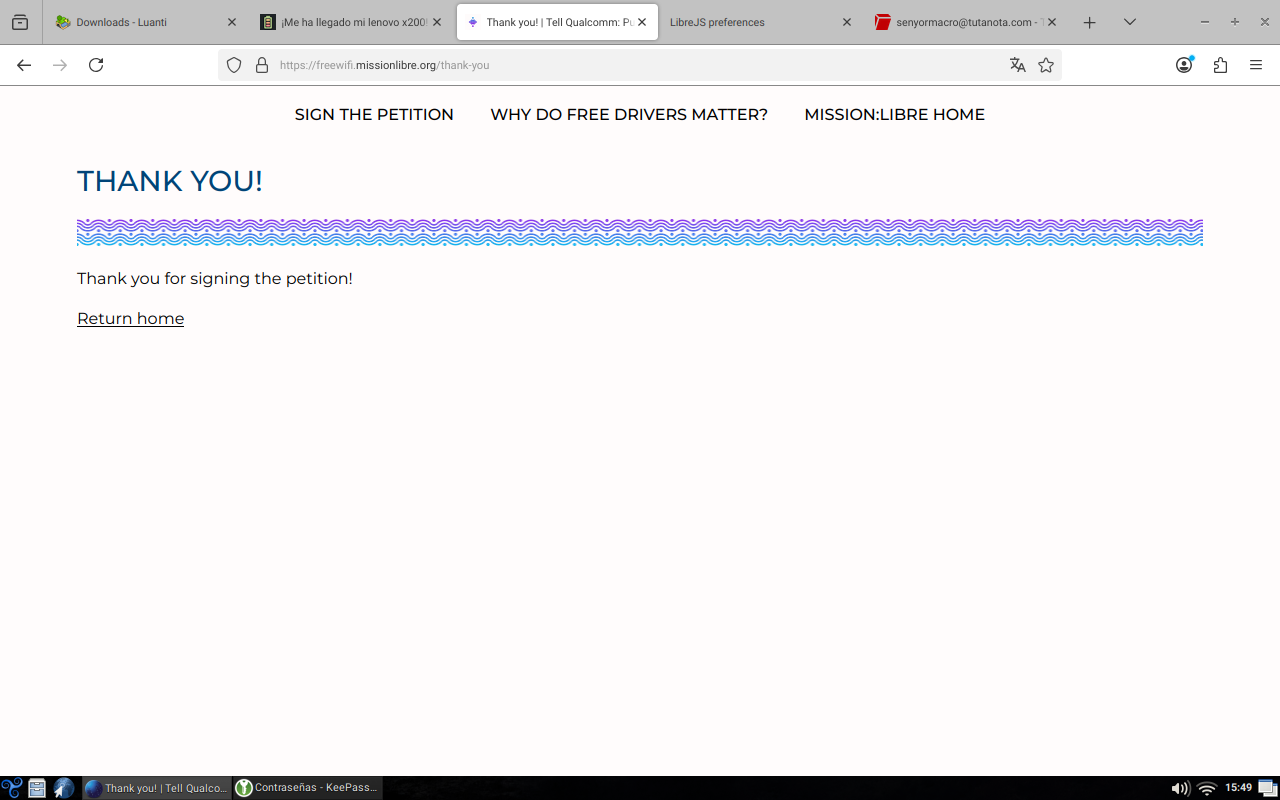Open the Firefox account menu

coord(1184,65)
